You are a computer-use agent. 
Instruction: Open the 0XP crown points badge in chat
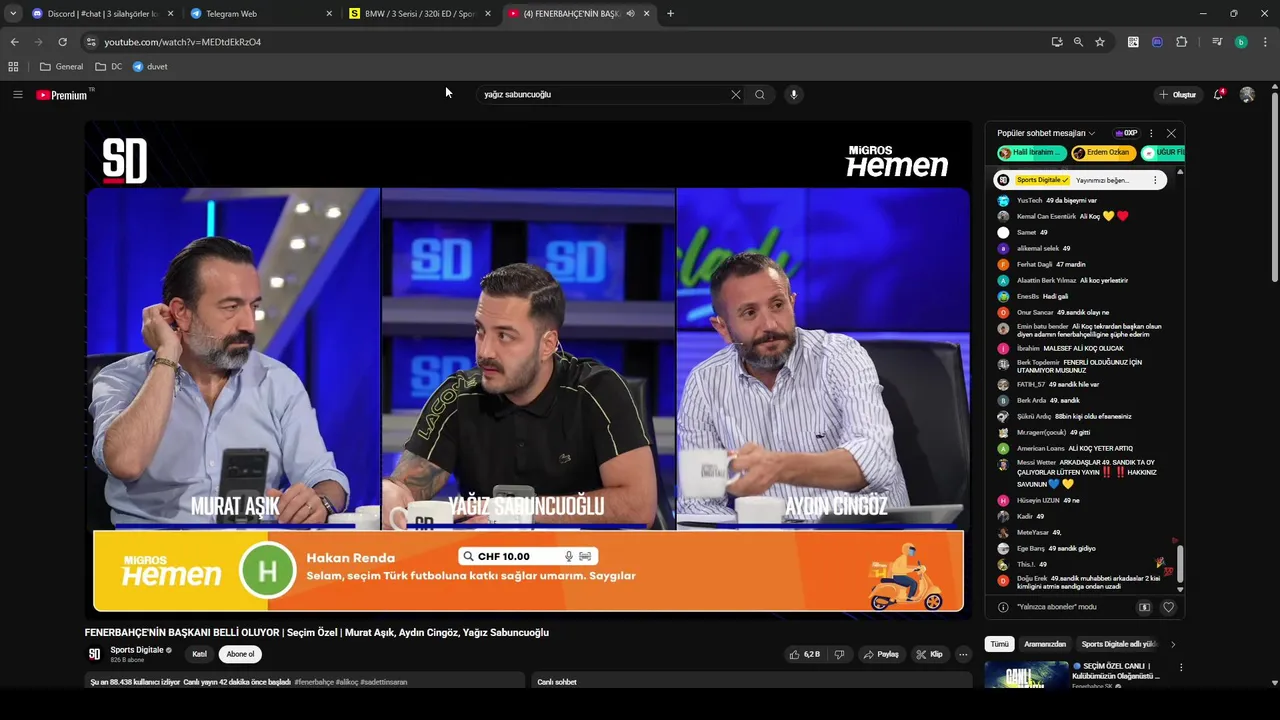point(1127,133)
